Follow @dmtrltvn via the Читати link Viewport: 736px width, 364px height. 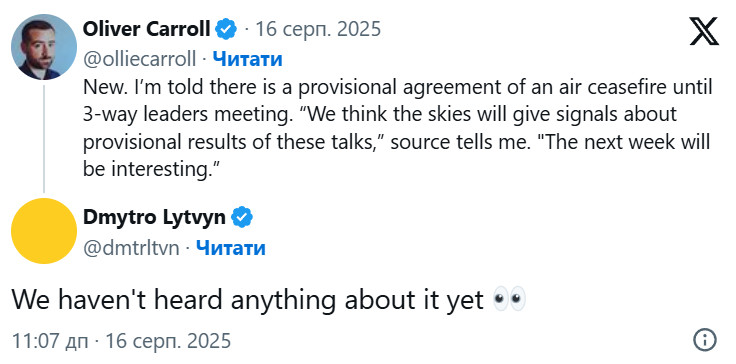[x=231, y=248]
